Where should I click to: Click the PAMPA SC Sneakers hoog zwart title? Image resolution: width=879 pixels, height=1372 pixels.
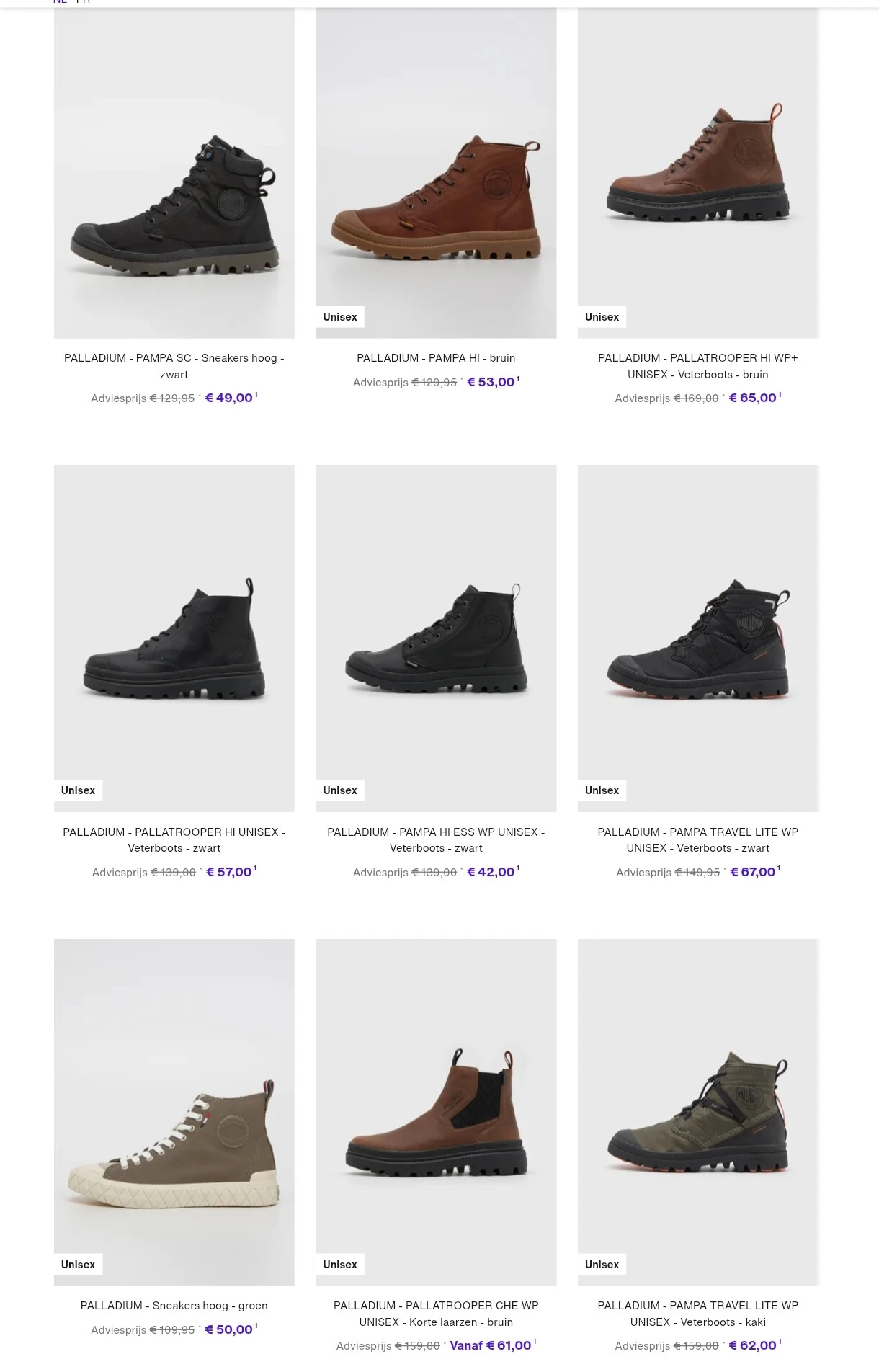click(x=174, y=366)
